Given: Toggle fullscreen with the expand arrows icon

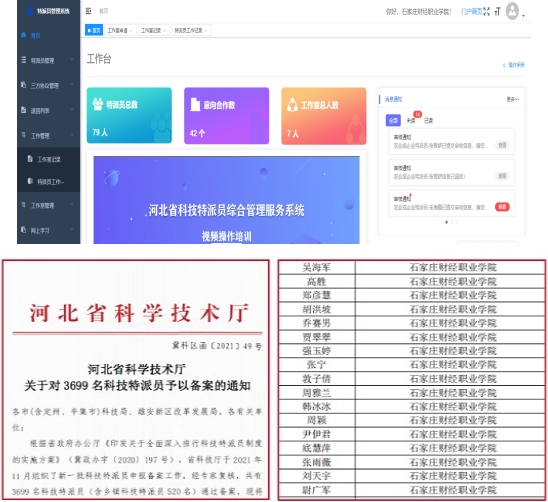Looking at the screenshot, I should (x=486, y=12).
